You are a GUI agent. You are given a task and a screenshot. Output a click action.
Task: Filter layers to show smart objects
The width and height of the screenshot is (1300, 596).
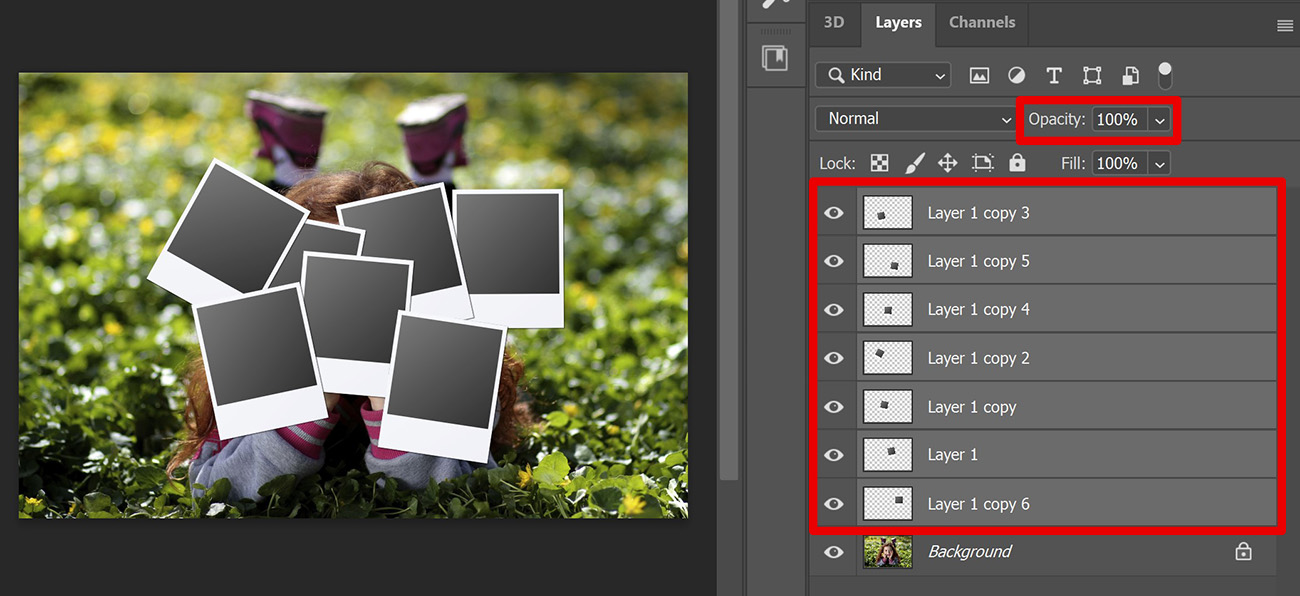[1129, 75]
